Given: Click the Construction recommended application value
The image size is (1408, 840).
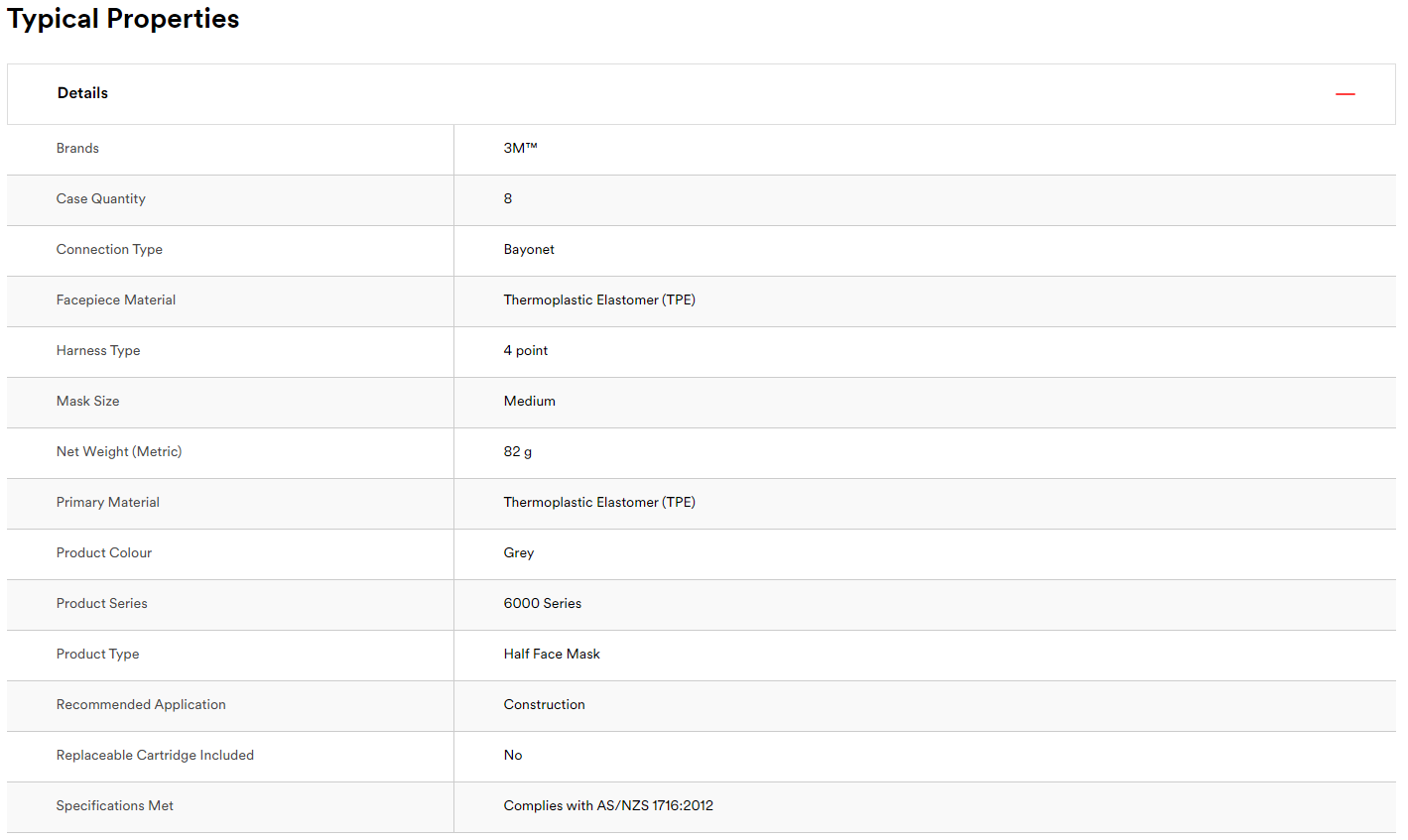Looking at the screenshot, I should pos(545,705).
